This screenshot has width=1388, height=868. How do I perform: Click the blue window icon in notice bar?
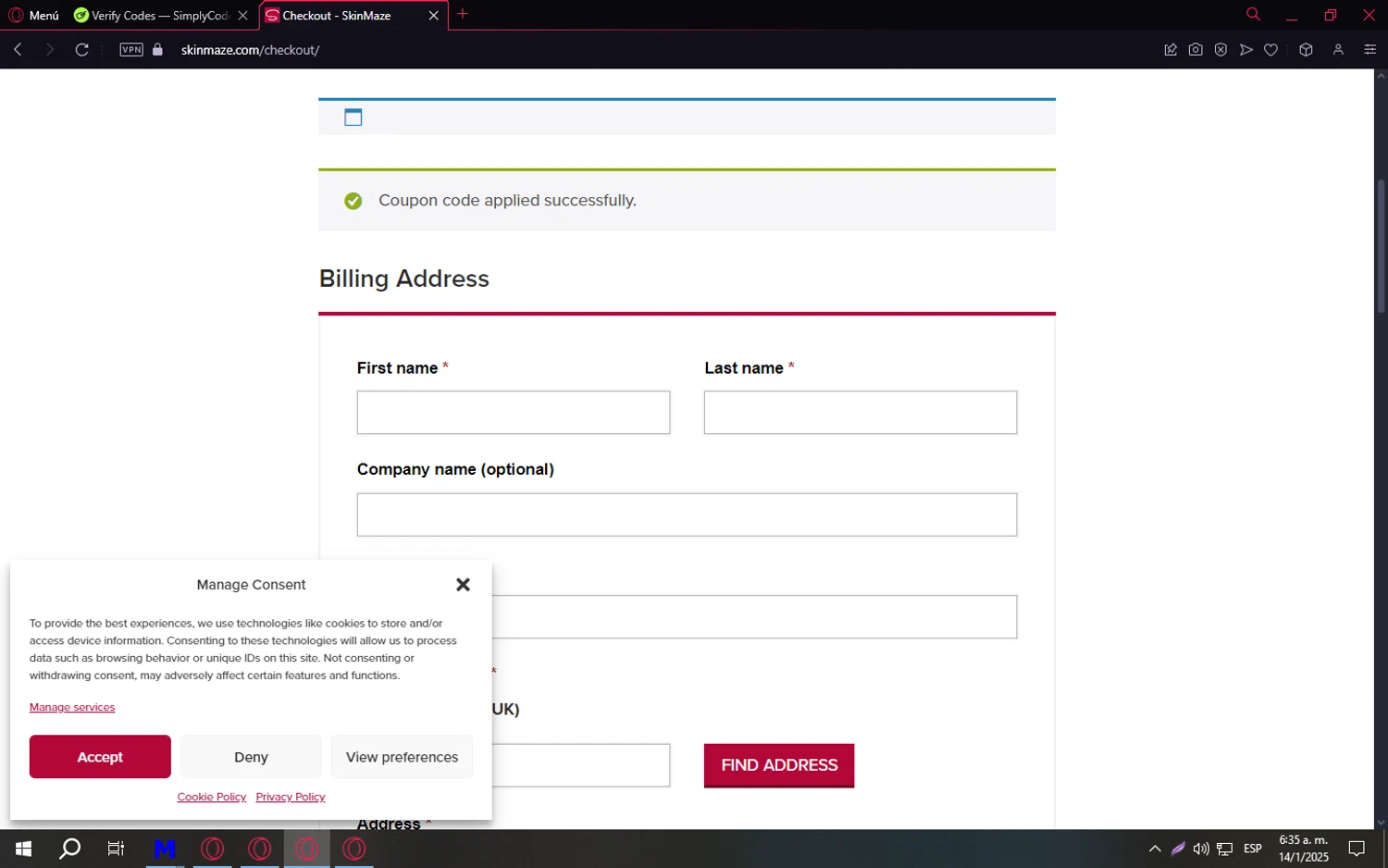[x=353, y=117]
